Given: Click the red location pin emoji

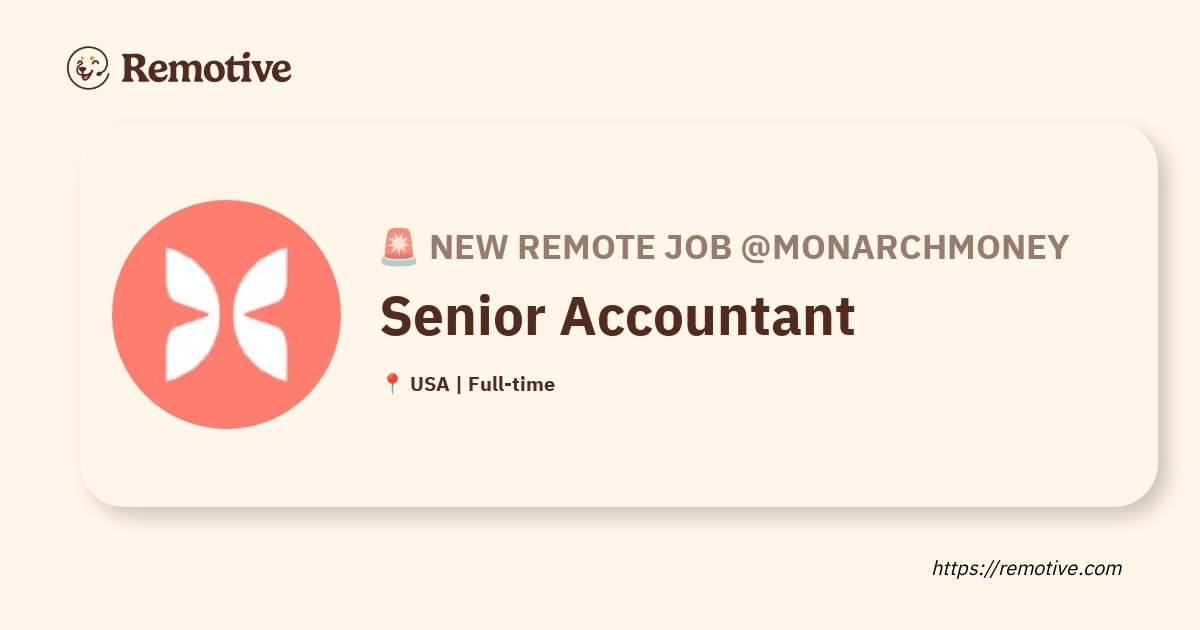Looking at the screenshot, I should pos(392,384).
